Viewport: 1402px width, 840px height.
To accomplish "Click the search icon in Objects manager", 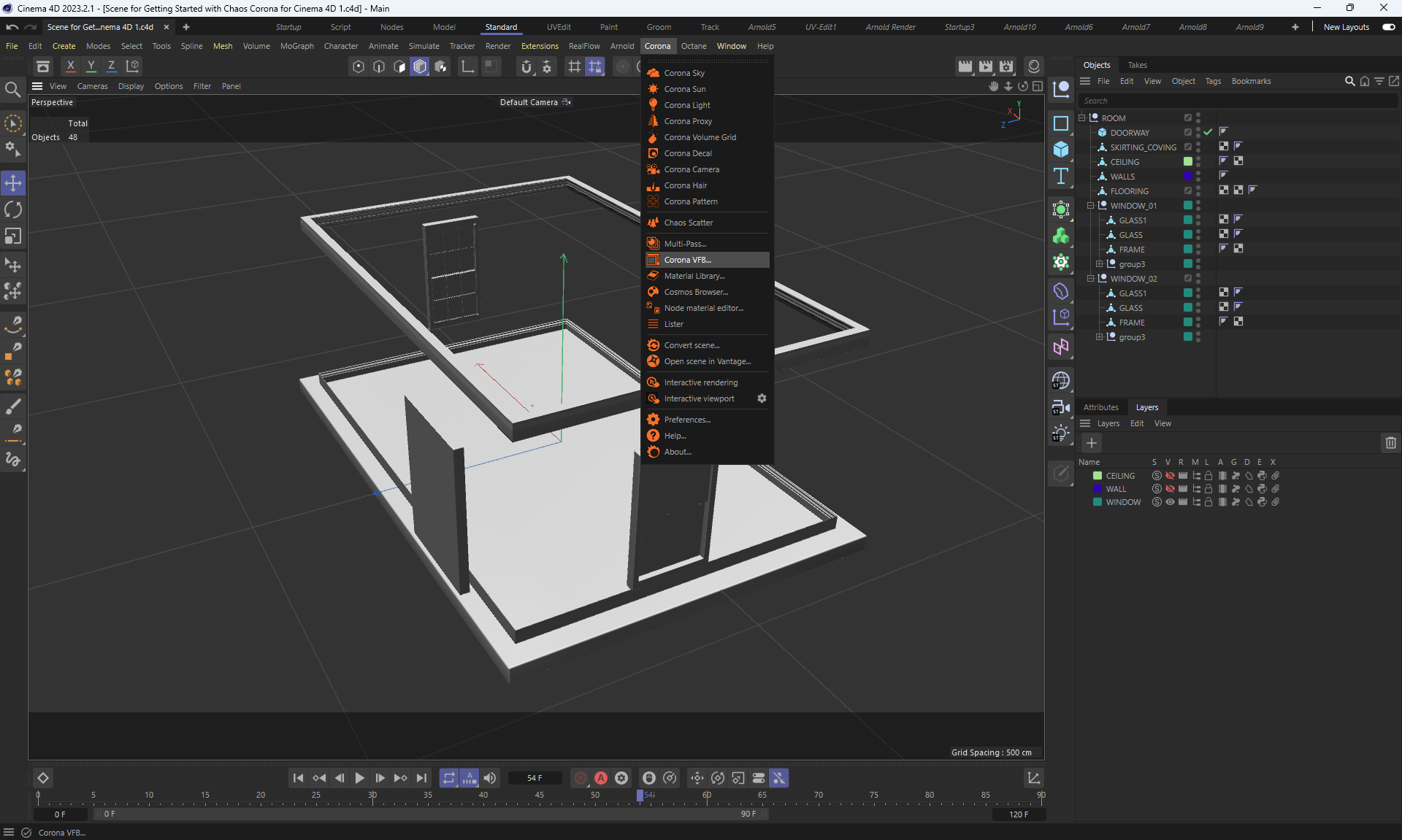I will (1349, 81).
